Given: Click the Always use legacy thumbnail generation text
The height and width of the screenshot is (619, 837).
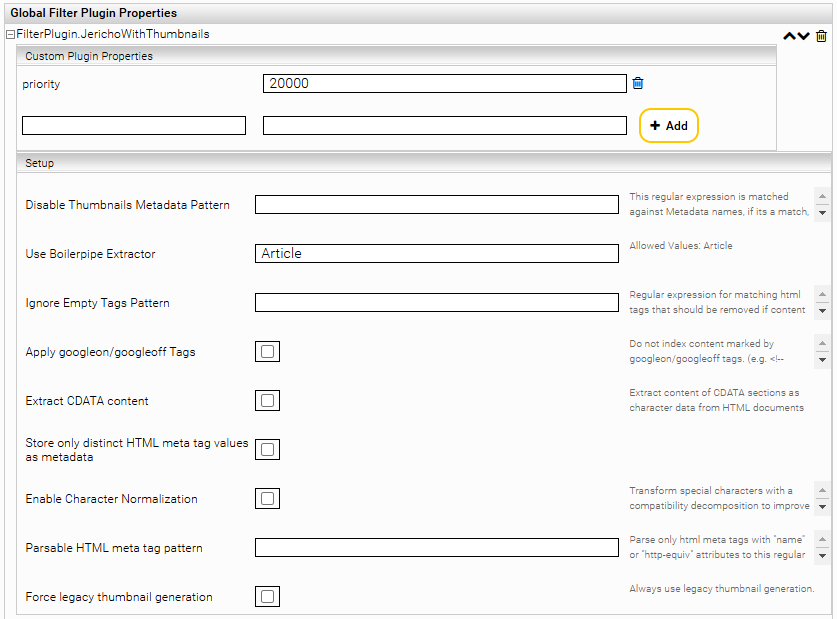Looking at the screenshot, I should 722,589.
